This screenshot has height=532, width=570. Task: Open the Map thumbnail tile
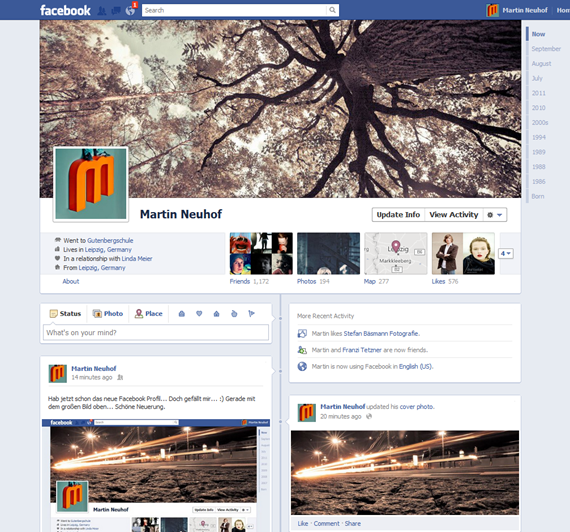click(396, 253)
